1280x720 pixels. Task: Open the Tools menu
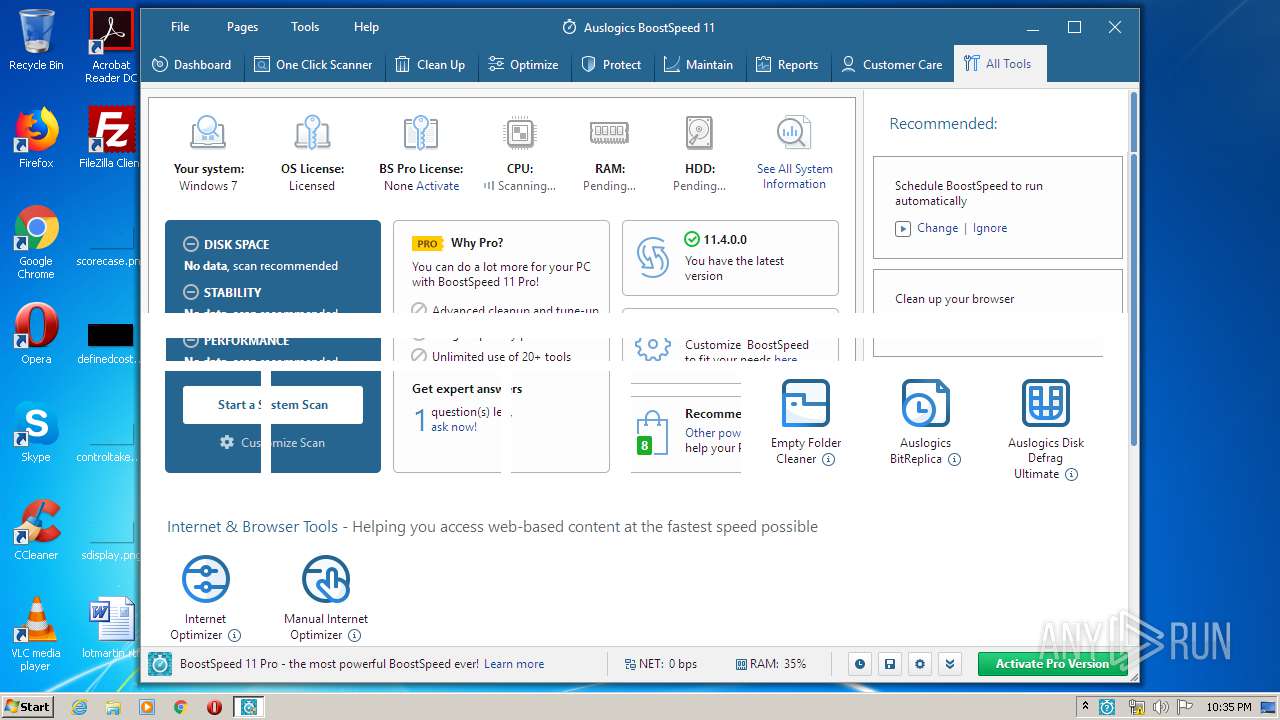[305, 27]
